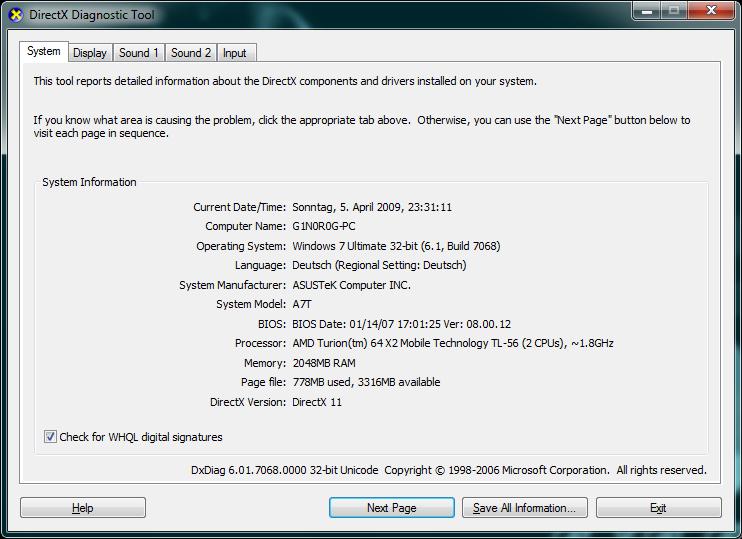
Task: Click the Page file label
Action: 264,382
